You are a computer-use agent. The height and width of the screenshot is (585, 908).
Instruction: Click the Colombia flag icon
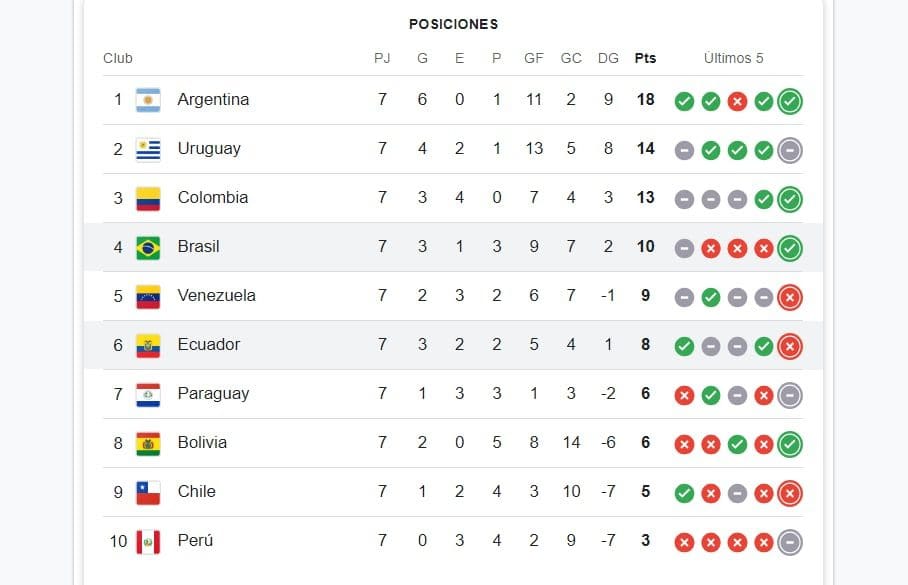click(x=148, y=198)
